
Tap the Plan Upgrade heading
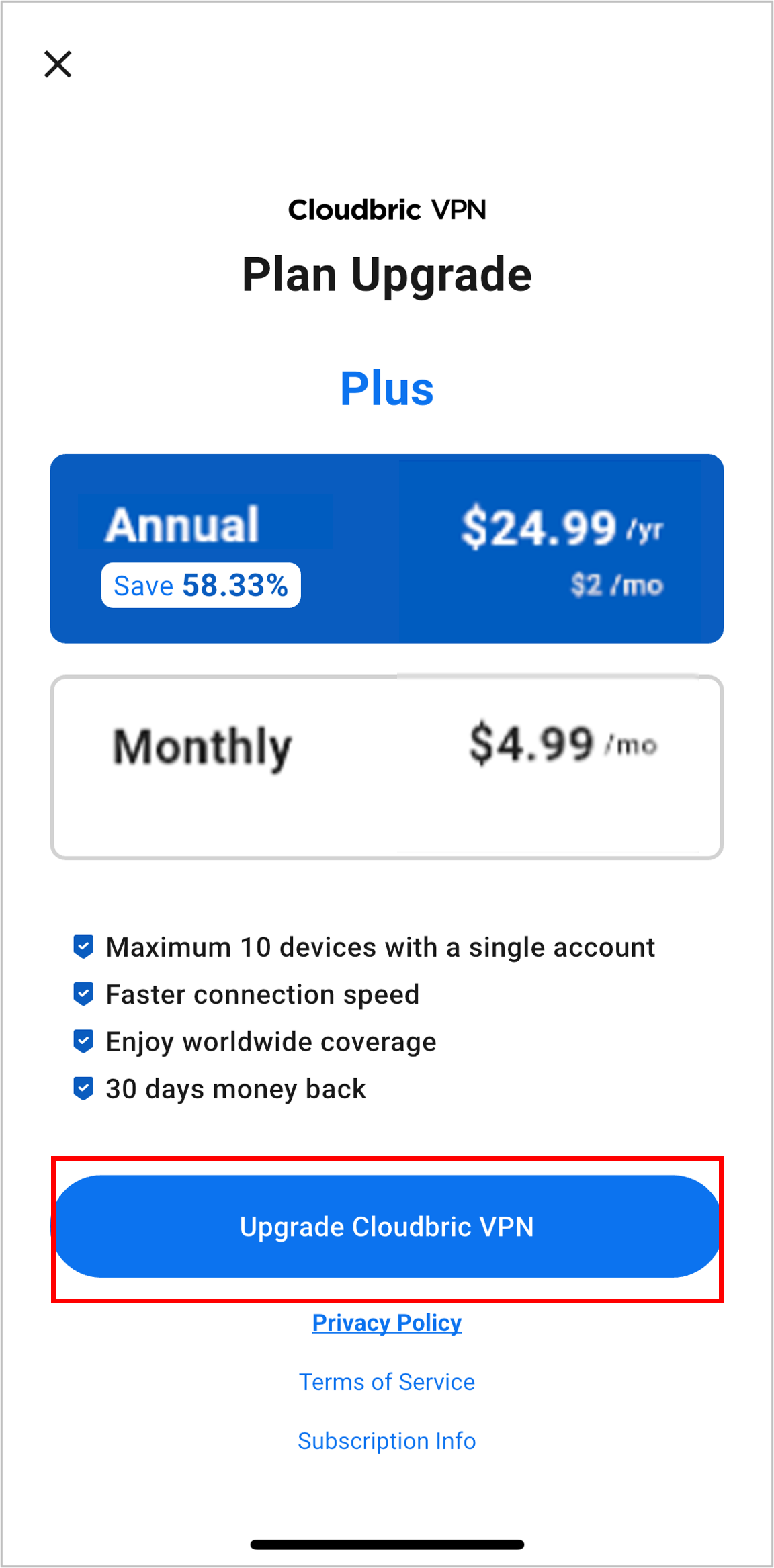click(x=387, y=275)
